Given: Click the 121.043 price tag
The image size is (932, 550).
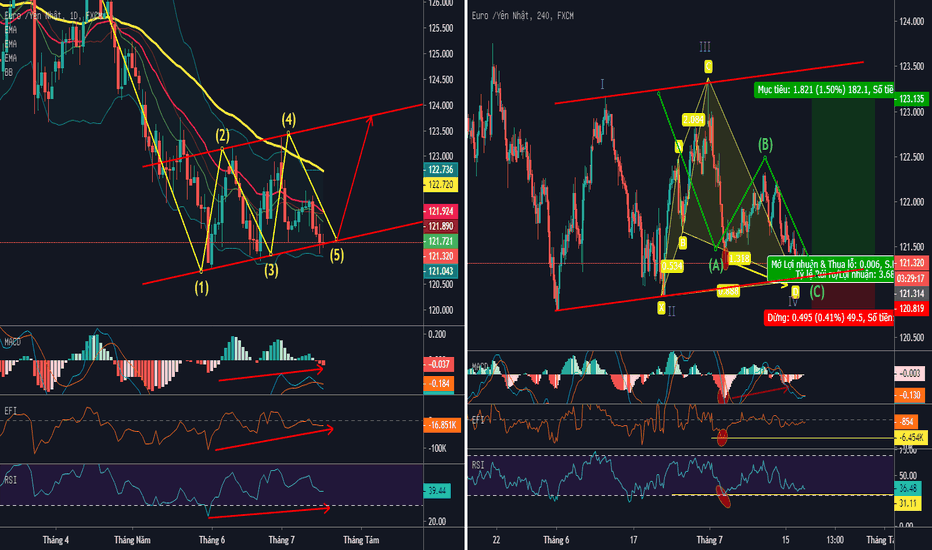Looking at the screenshot, I should [x=440, y=271].
